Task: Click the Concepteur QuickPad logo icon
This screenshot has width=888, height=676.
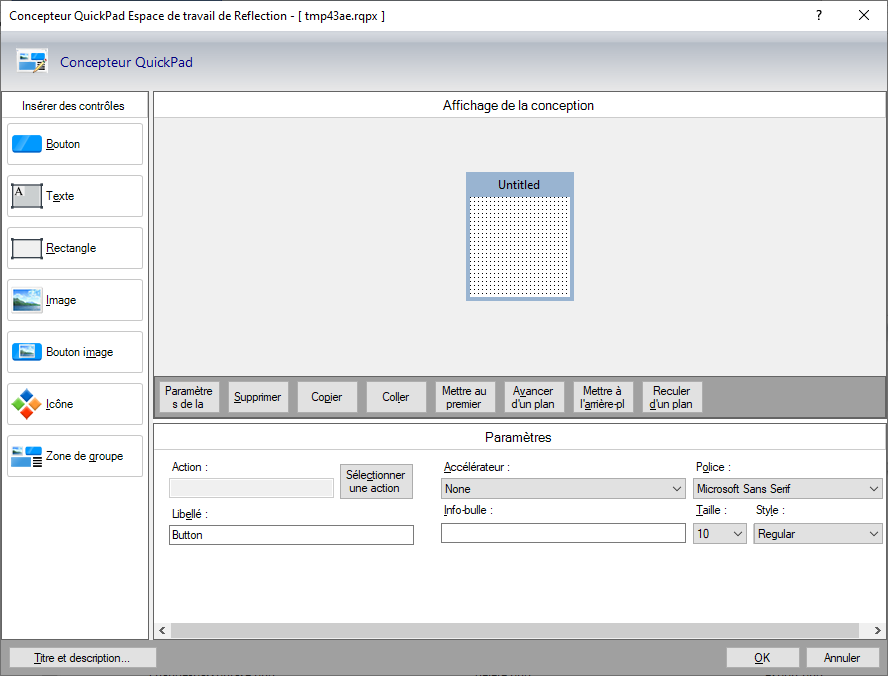Action: [32, 62]
